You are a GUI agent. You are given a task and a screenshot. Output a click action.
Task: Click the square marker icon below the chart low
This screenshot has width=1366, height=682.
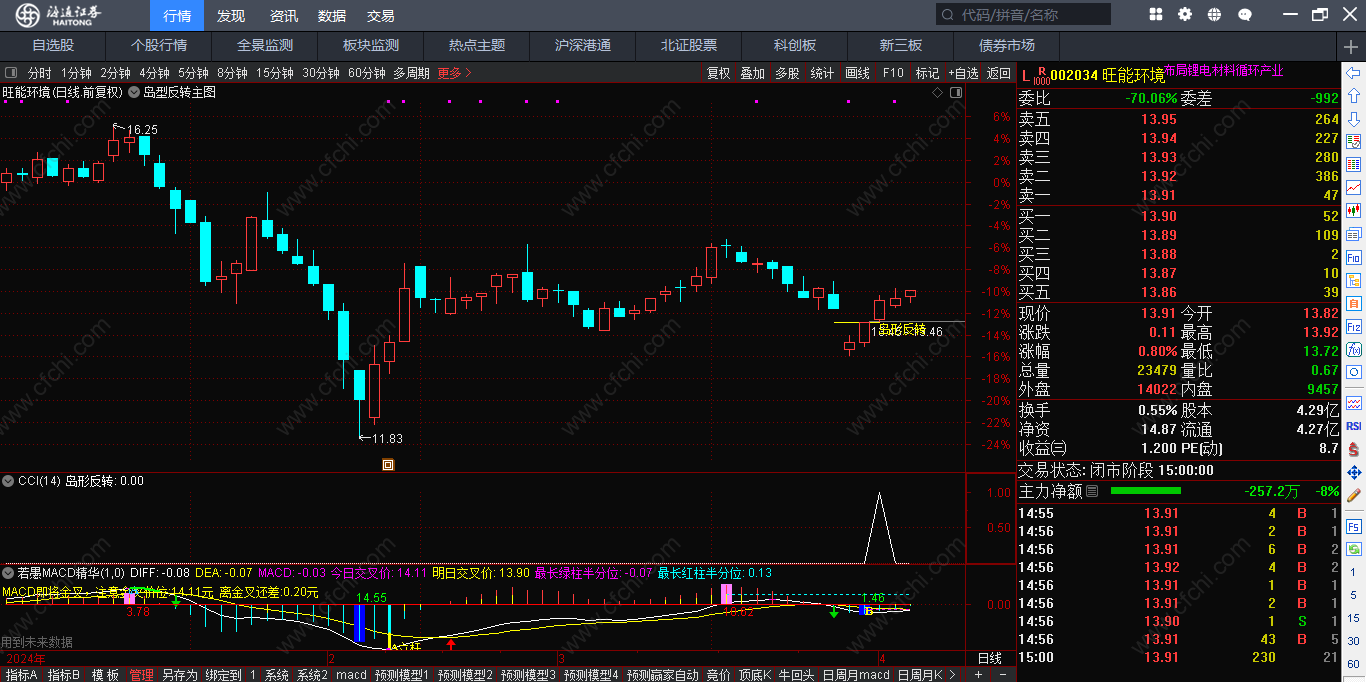pos(388,464)
